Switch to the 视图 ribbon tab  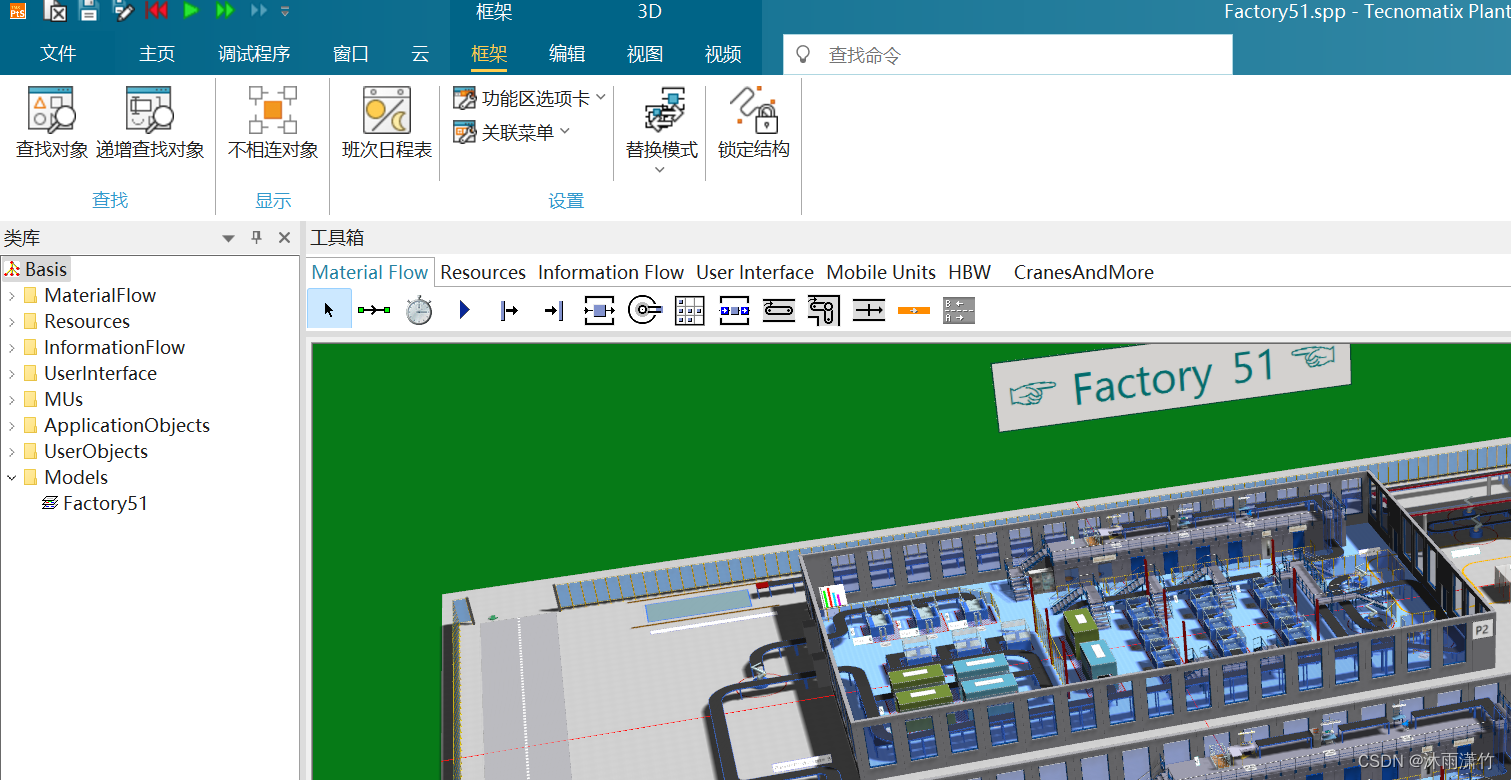pyautogui.click(x=643, y=54)
